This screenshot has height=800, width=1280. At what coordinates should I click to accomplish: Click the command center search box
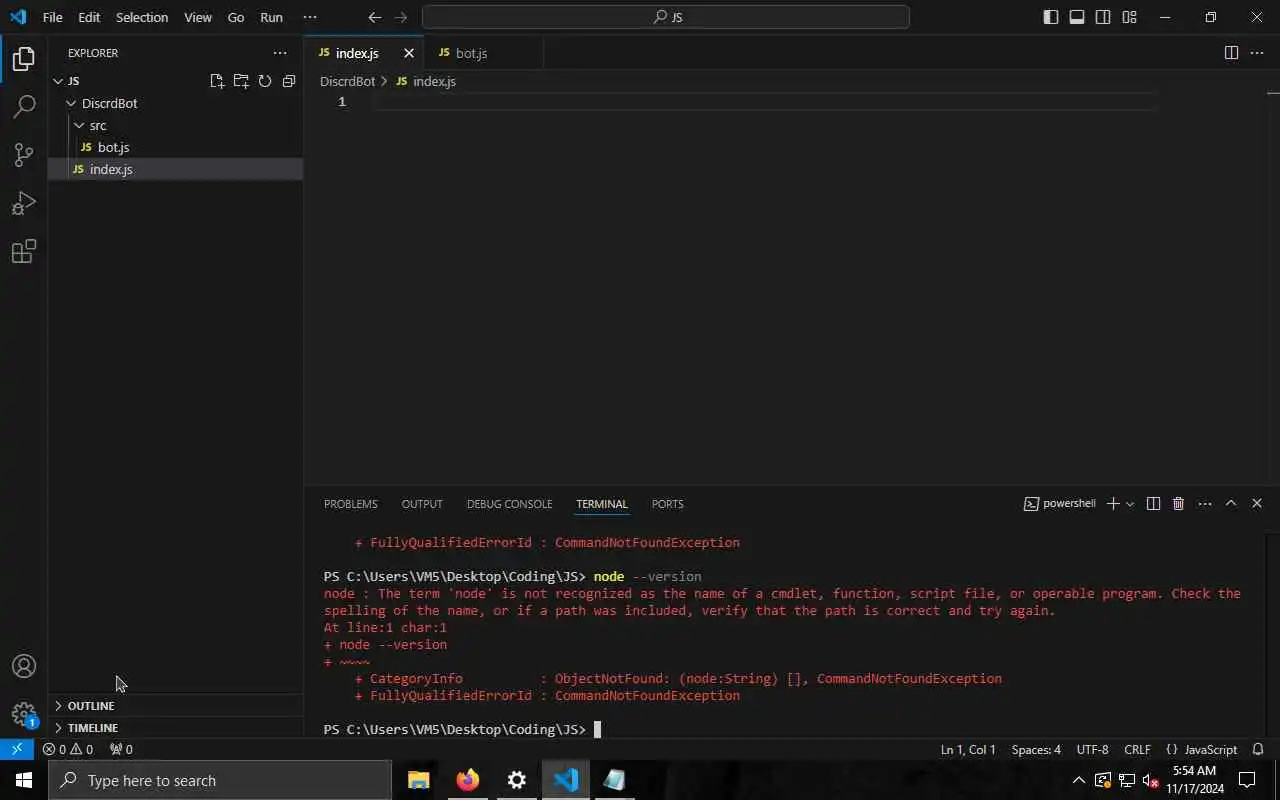666,17
